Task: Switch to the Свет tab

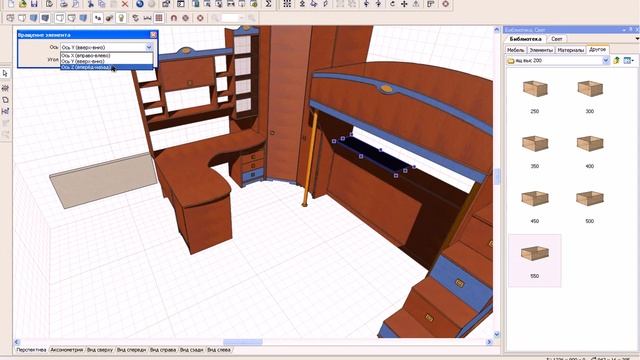Action: [556, 39]
